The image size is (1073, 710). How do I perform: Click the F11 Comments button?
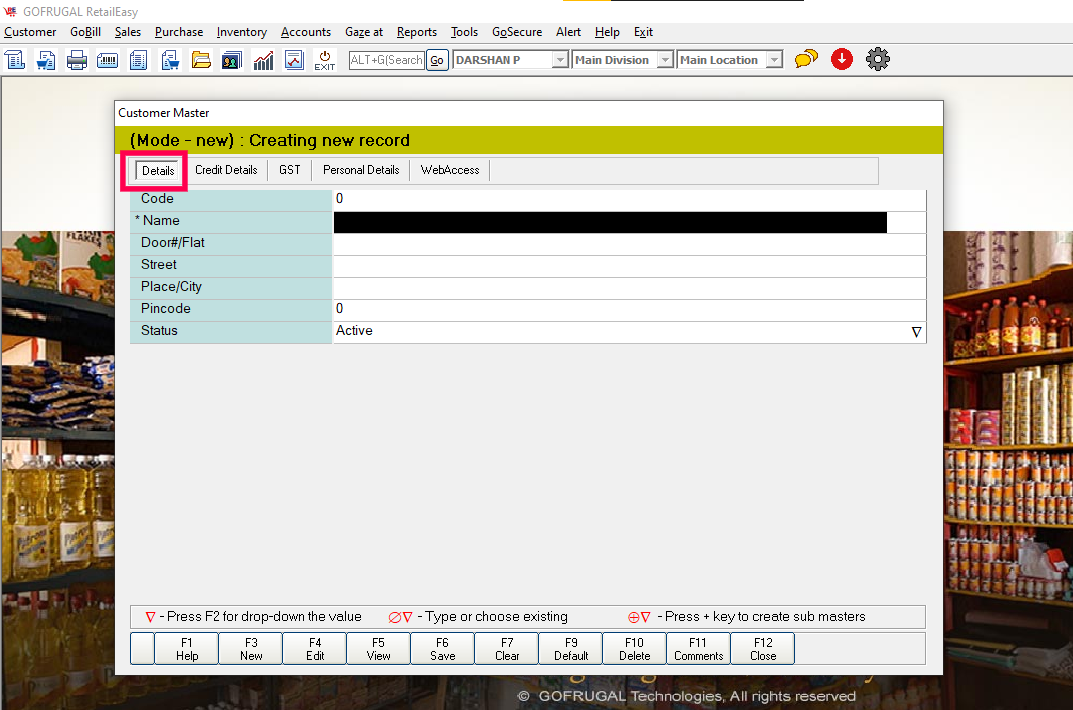pos(699,648)
